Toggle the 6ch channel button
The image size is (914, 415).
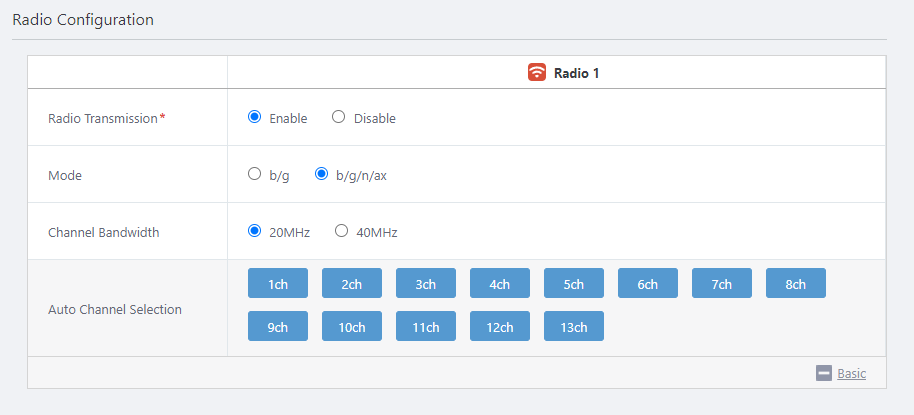[x=648, y=284]
